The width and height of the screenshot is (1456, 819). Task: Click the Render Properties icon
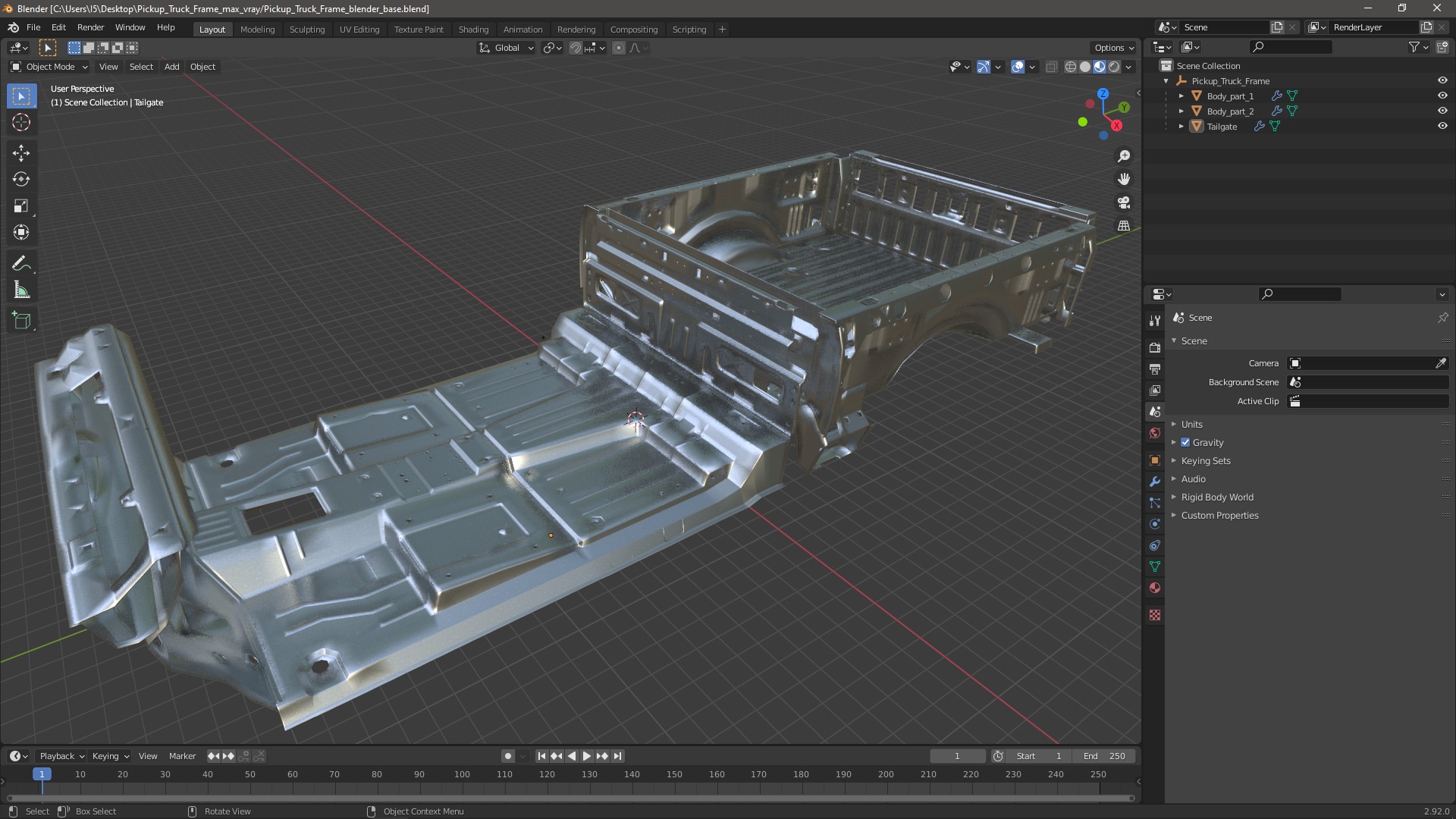[x=1155, y=341]
